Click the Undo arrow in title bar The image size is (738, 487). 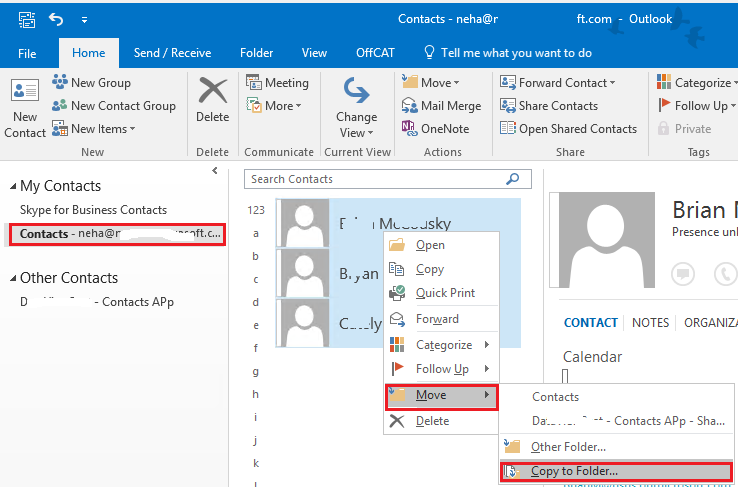pyautogui.click(x=56, y=19)
